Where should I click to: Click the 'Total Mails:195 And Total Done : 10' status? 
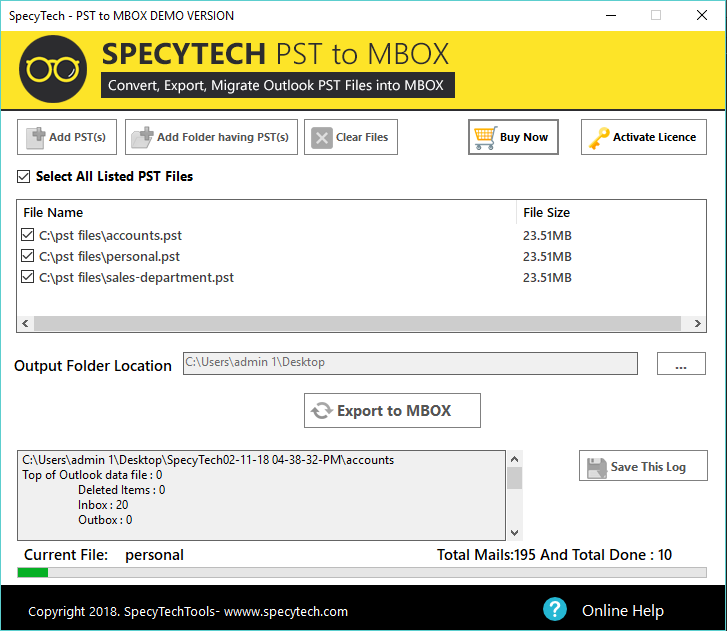coord(554,555)
